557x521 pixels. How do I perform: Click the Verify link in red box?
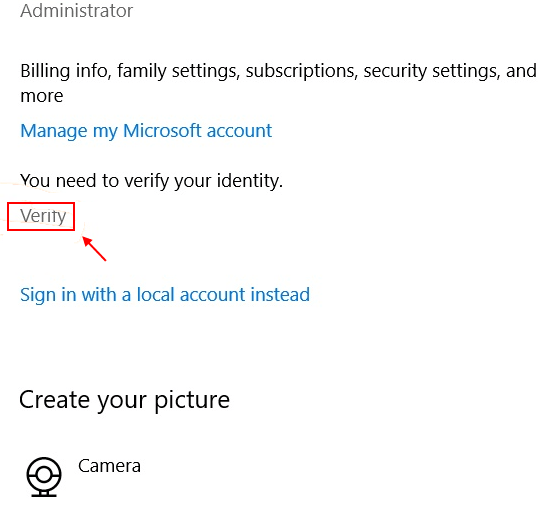43,216
